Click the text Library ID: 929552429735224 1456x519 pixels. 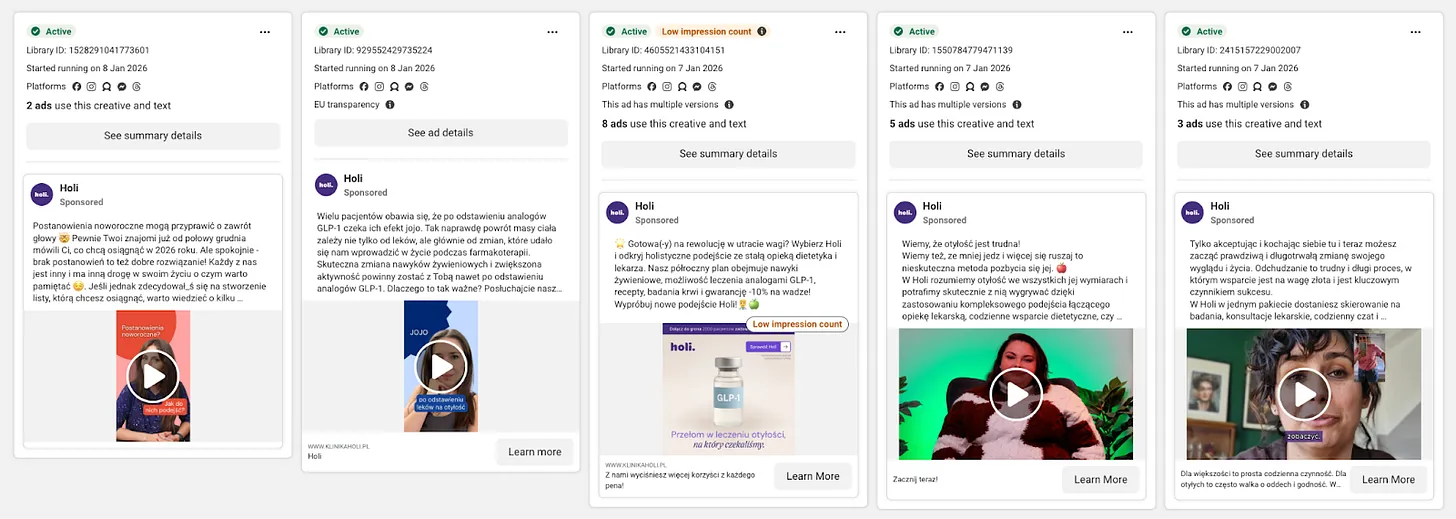pos(373,50)
